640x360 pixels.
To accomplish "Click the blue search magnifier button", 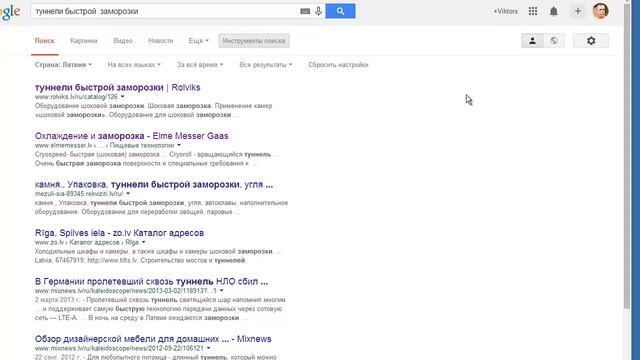I will click(340, 11).
